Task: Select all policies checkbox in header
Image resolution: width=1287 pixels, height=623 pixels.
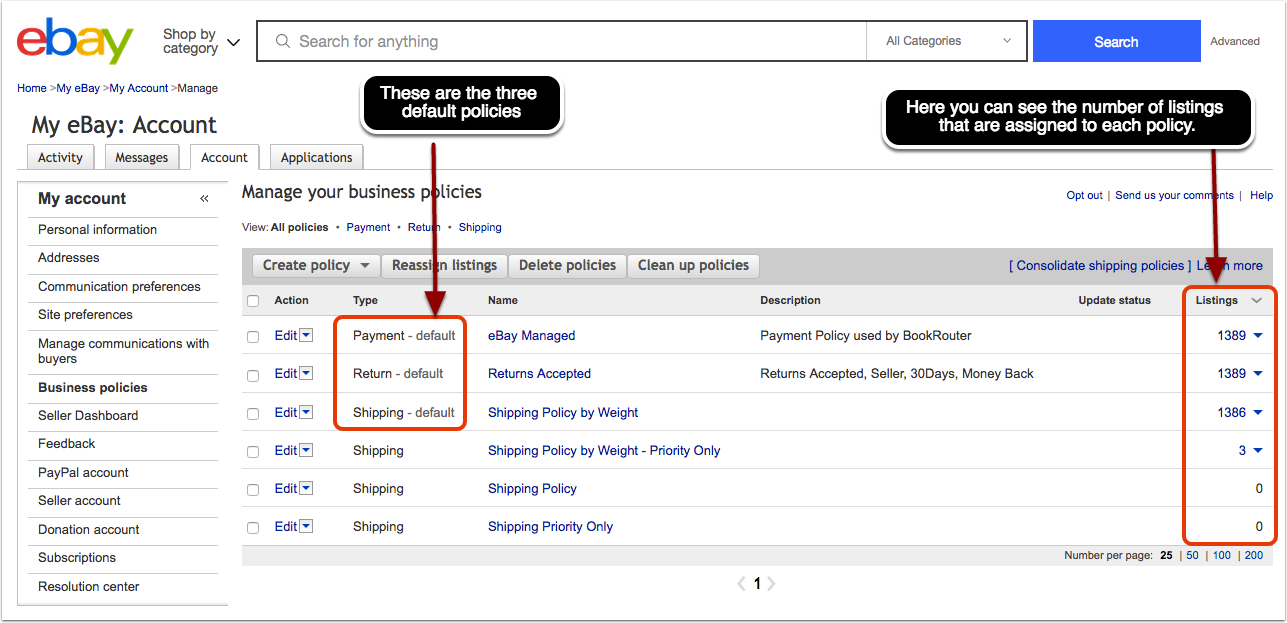Action: point(253,301)
